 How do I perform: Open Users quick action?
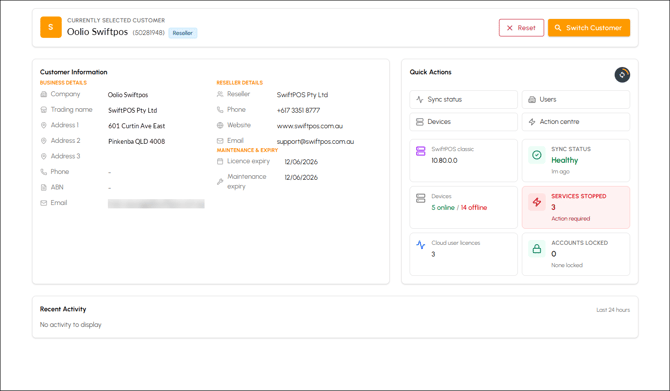(576, 99)
